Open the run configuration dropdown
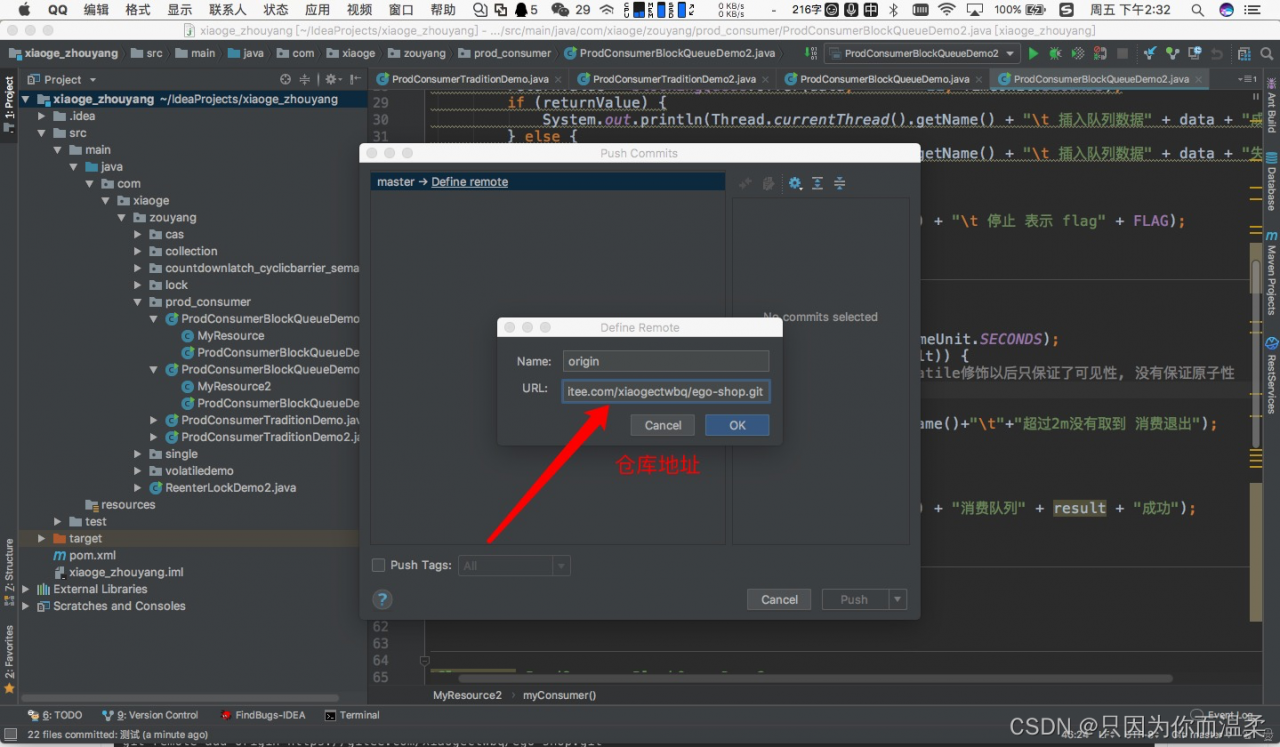This screenshot has height=747, width=1280. point(921,53)
